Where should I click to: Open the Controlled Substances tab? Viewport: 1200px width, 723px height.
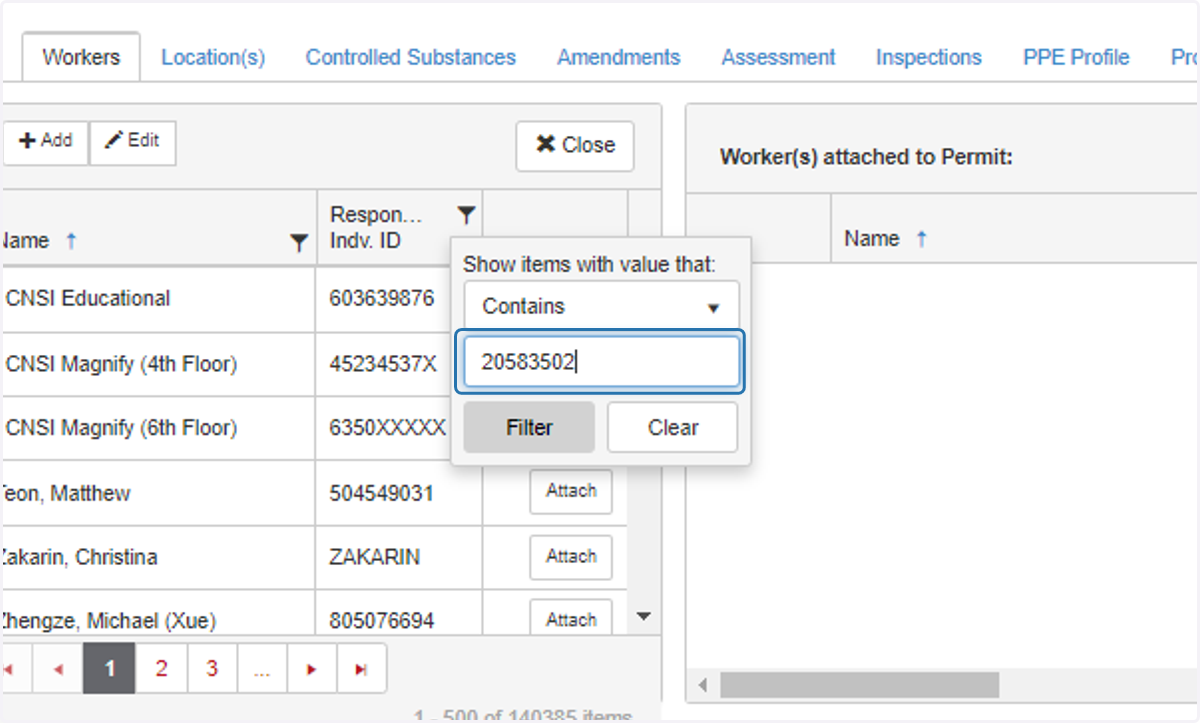(x=411, y=57)
